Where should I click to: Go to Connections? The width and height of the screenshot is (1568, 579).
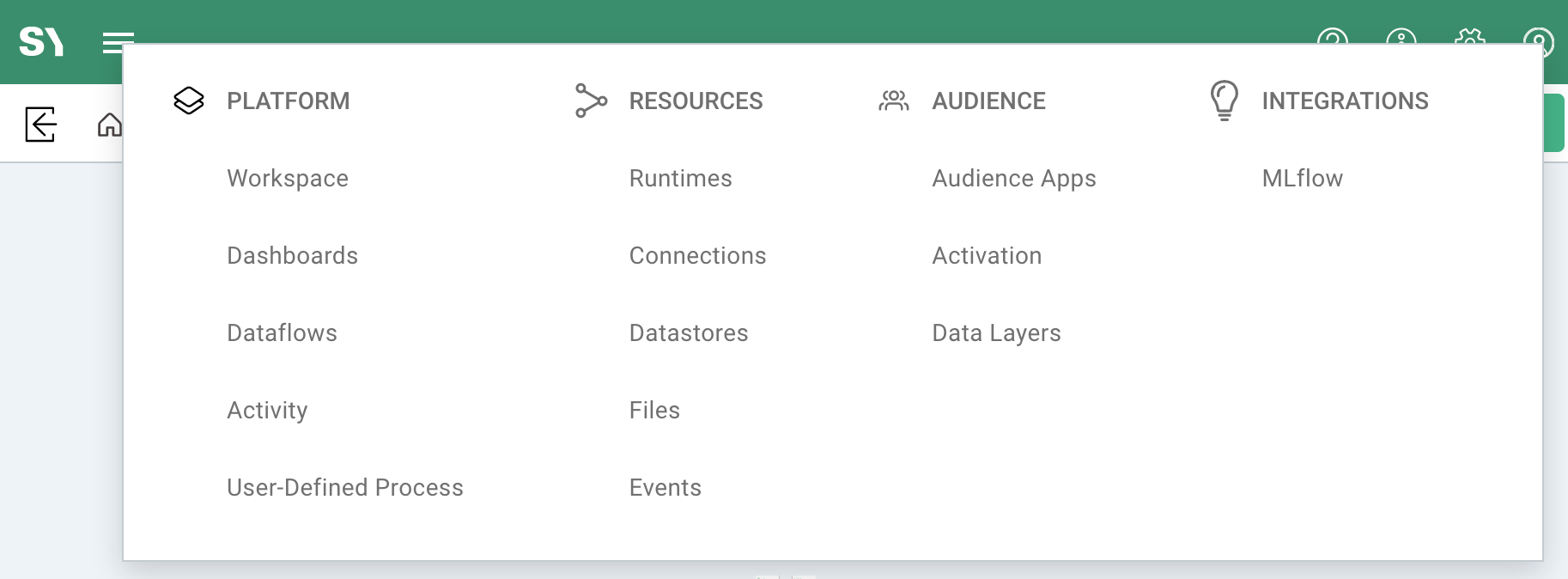coord(697,255)
